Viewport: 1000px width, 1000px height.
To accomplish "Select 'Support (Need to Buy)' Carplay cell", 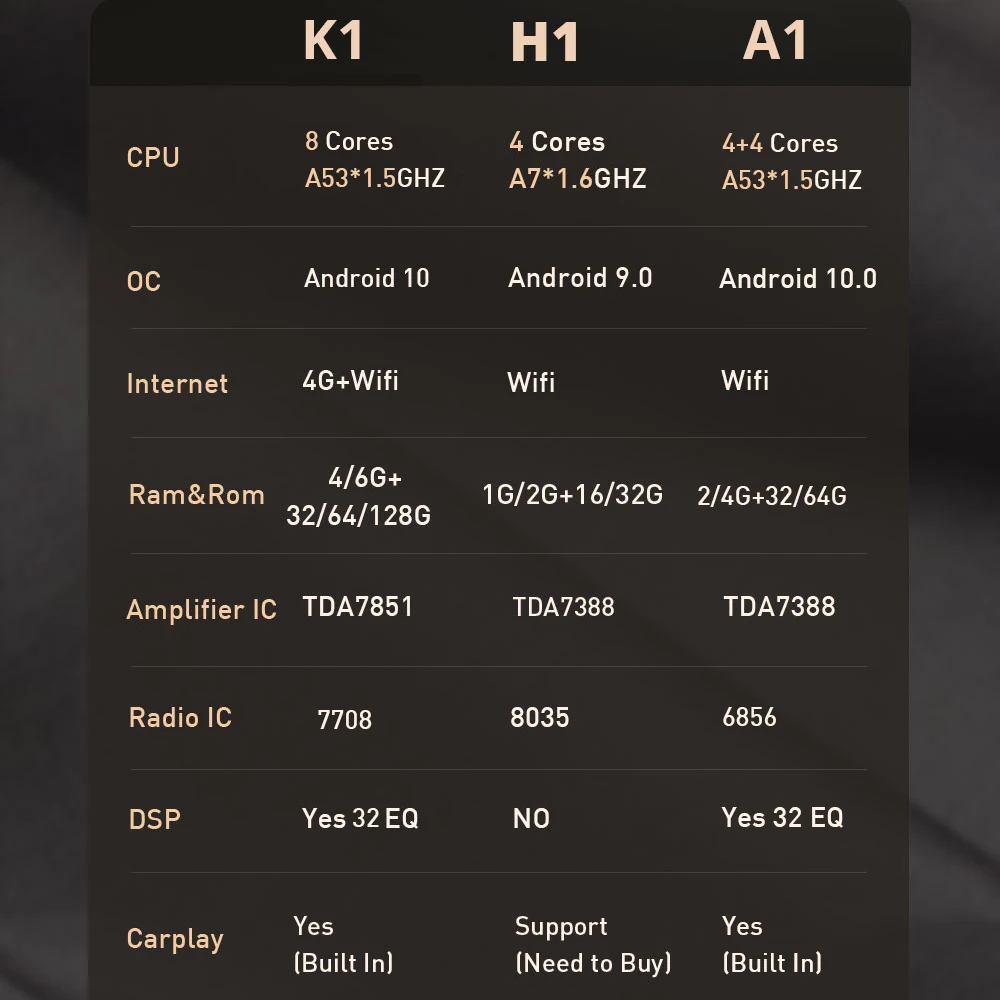I will click(x=593, y=945).
